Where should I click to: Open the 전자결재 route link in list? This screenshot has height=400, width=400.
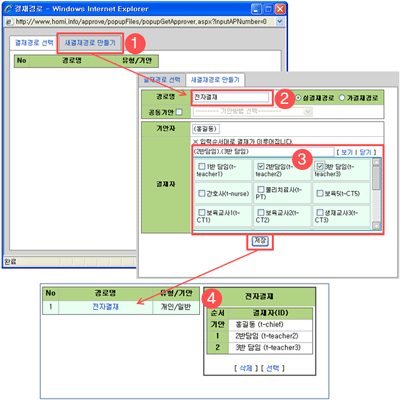[x=105, y=307]
